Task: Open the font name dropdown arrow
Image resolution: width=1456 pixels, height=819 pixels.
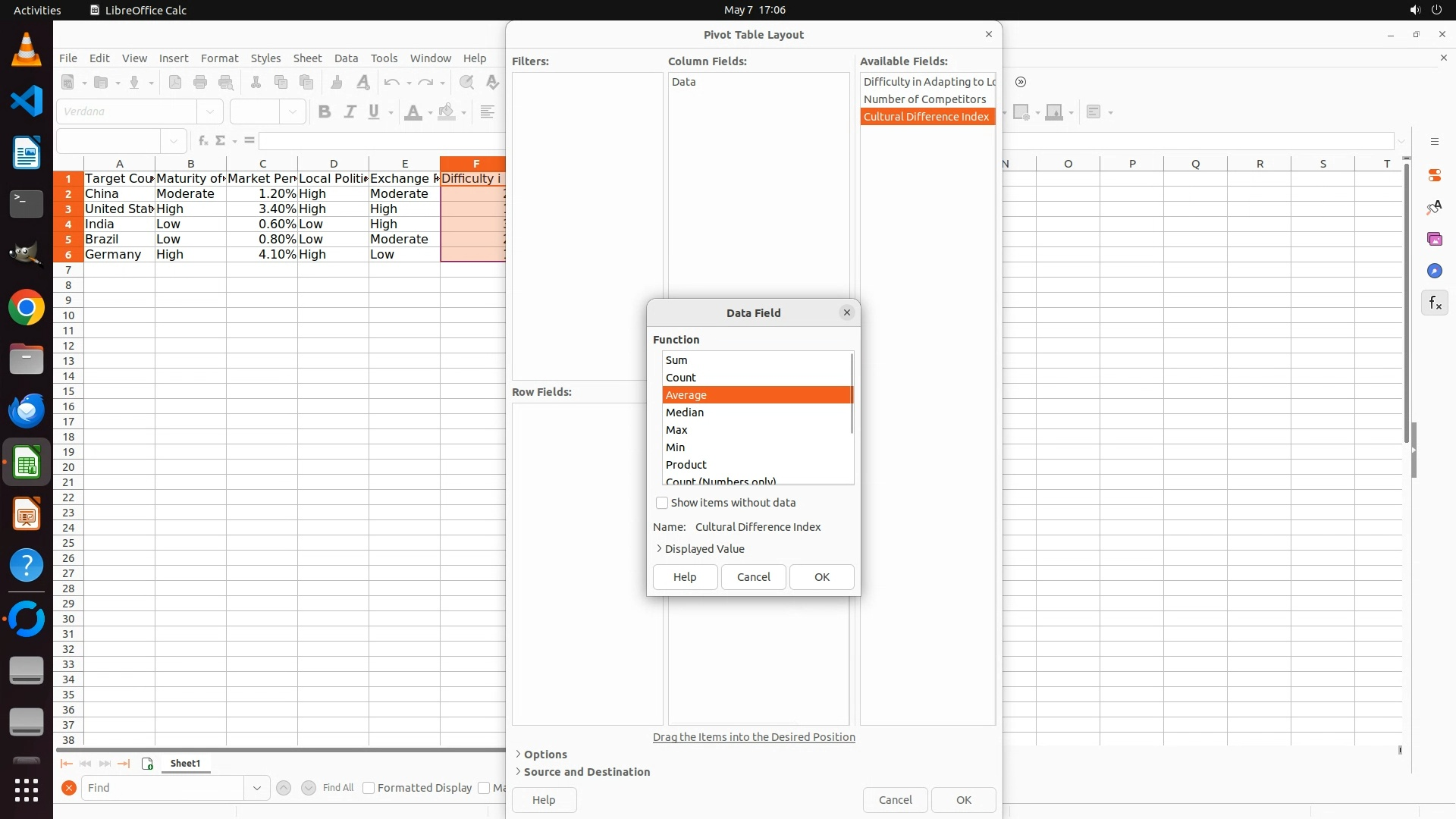Action: [x=210, y=112]
